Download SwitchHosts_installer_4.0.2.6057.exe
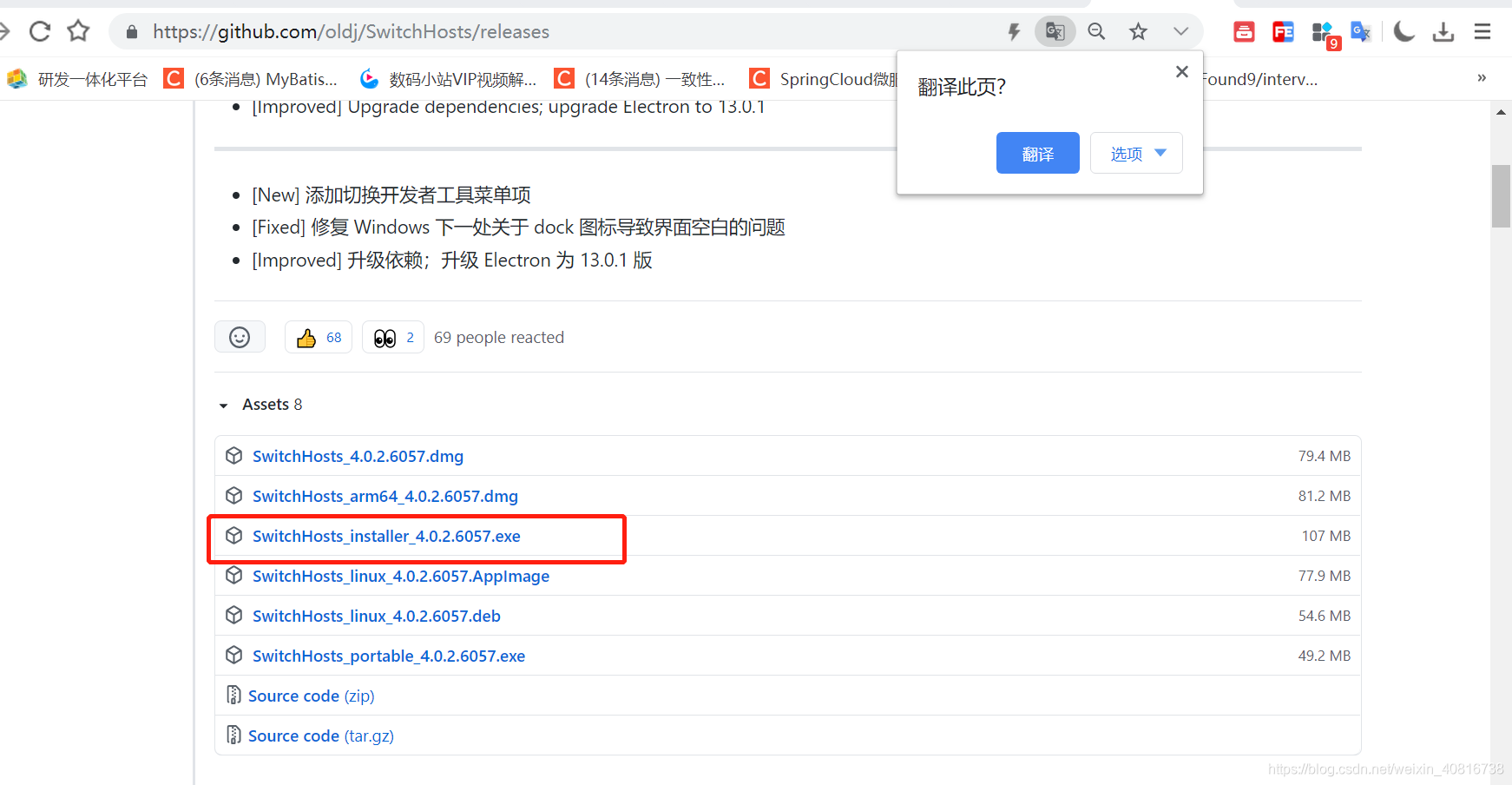 pyautogui.click(x=386, y=536)
